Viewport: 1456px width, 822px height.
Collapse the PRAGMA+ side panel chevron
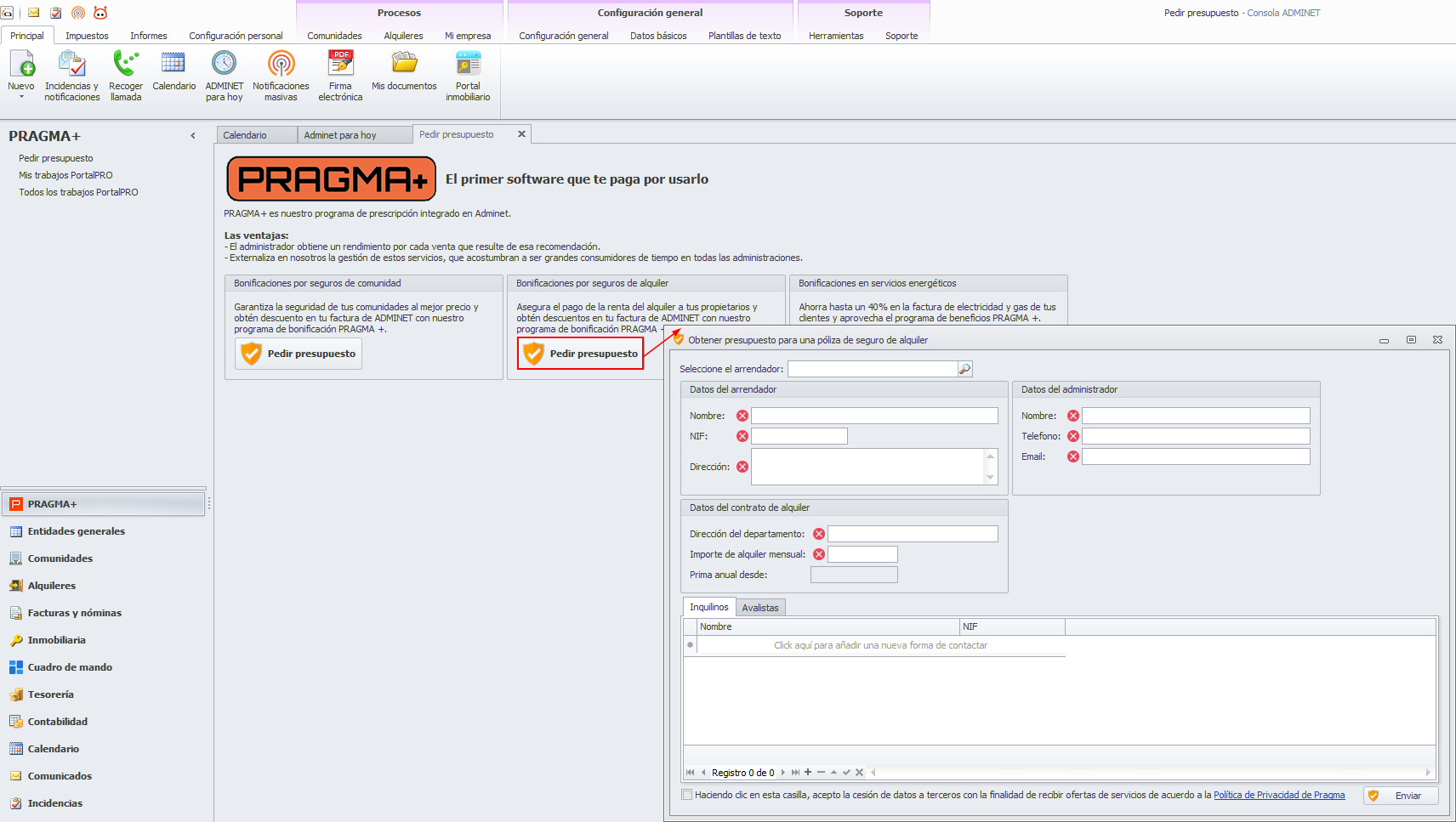point(193,136)
